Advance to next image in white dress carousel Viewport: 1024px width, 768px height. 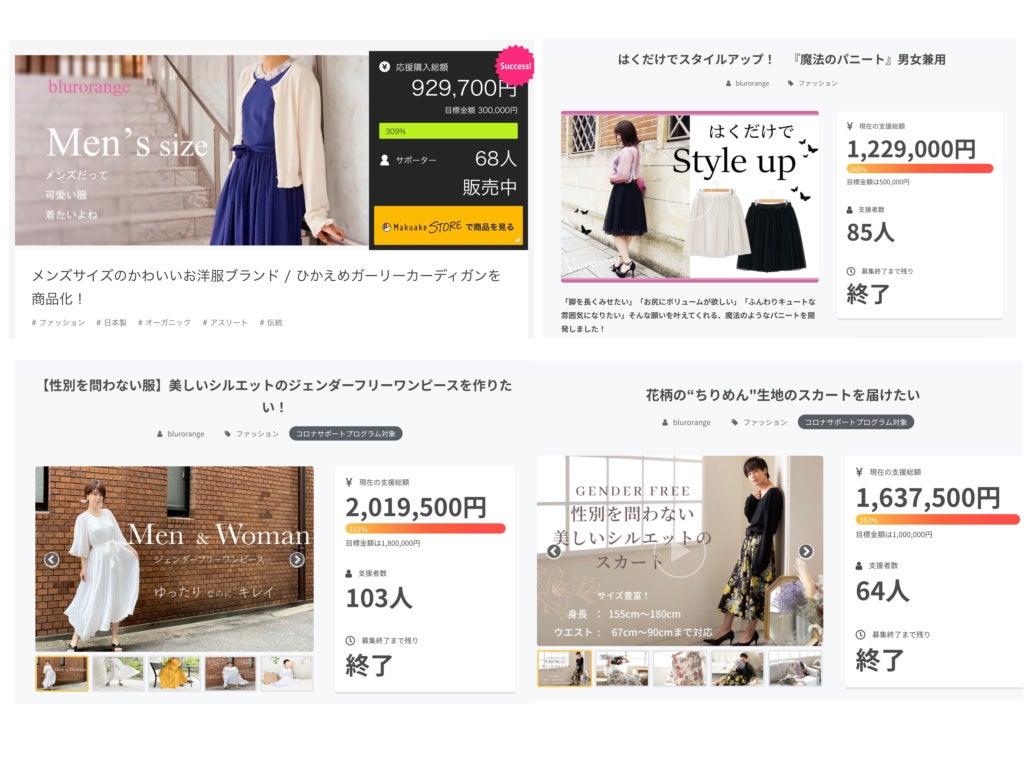pyautogui.click(x=297, y=560)
